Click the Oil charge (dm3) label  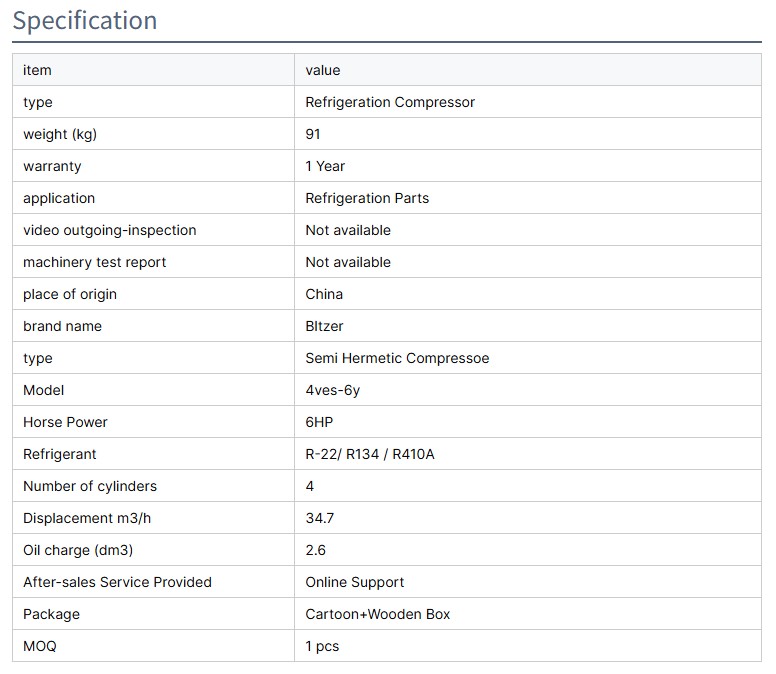pos(78,550)
